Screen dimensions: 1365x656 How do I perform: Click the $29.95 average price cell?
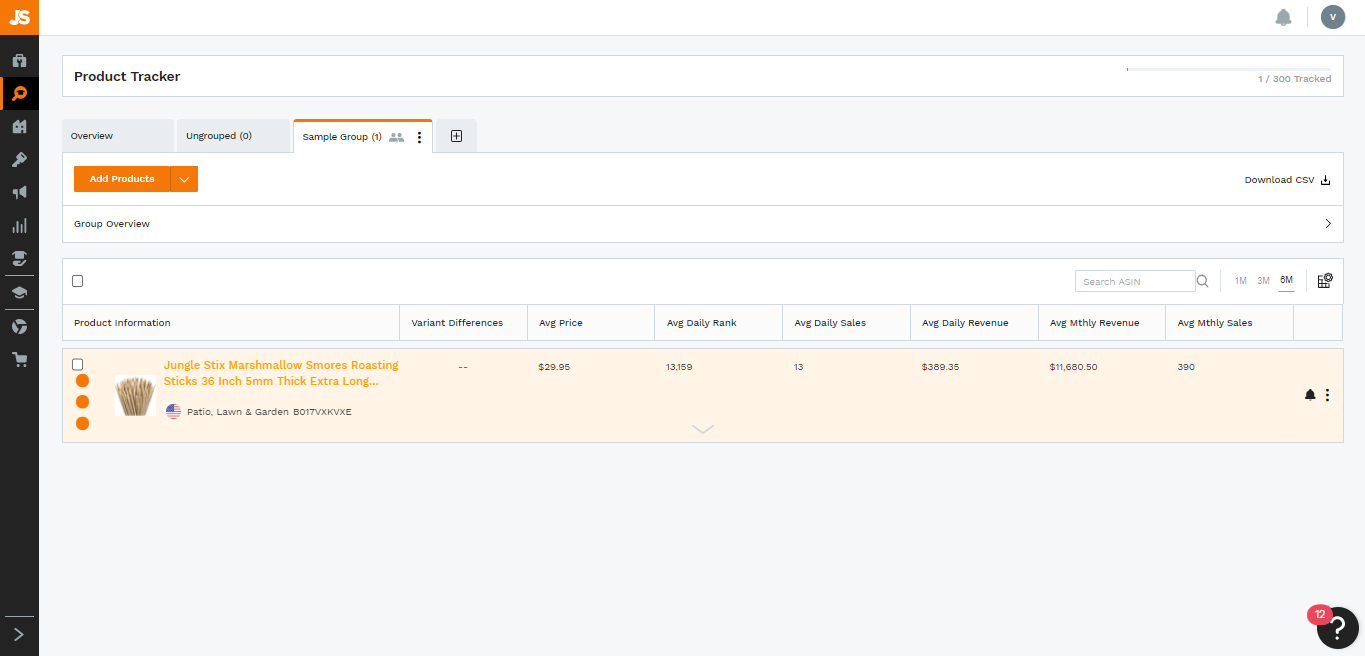(554, 367)
